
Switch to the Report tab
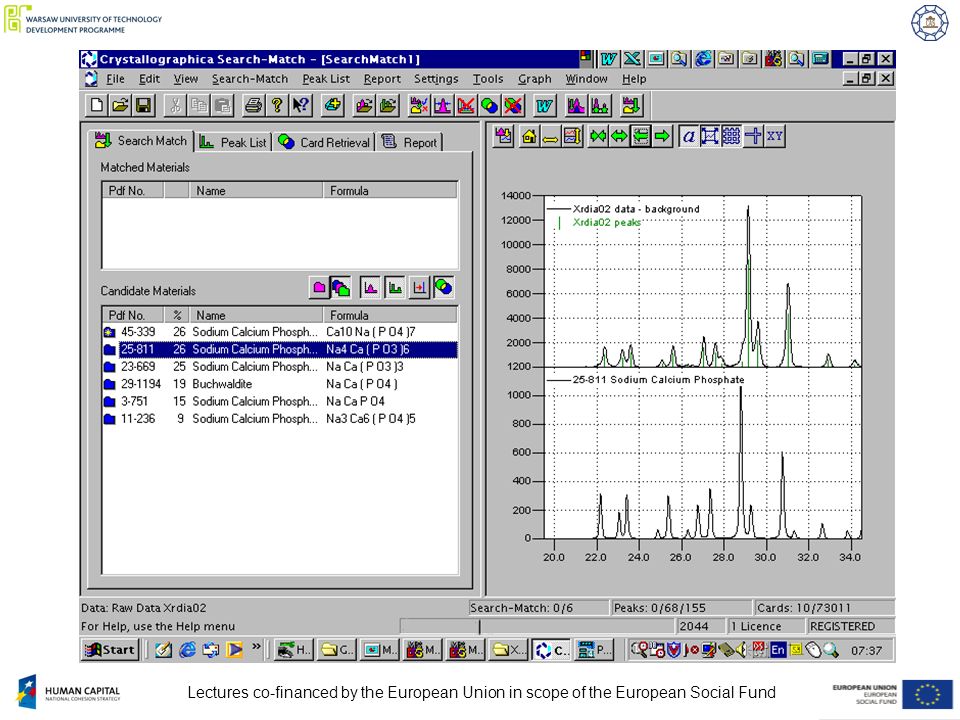(409, 142)
